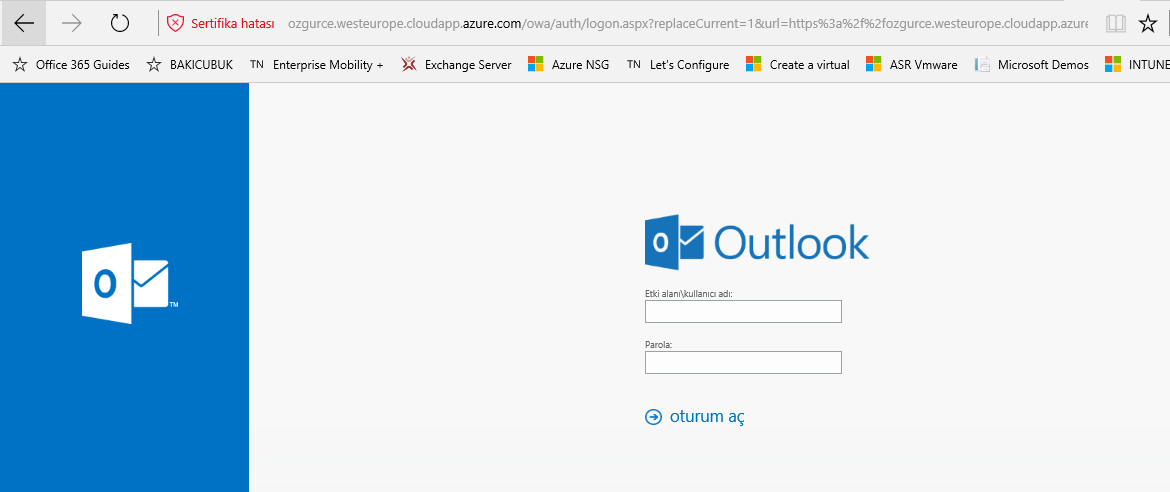Open the Office 365 Guides bookmark

click(x=71, y=65)
